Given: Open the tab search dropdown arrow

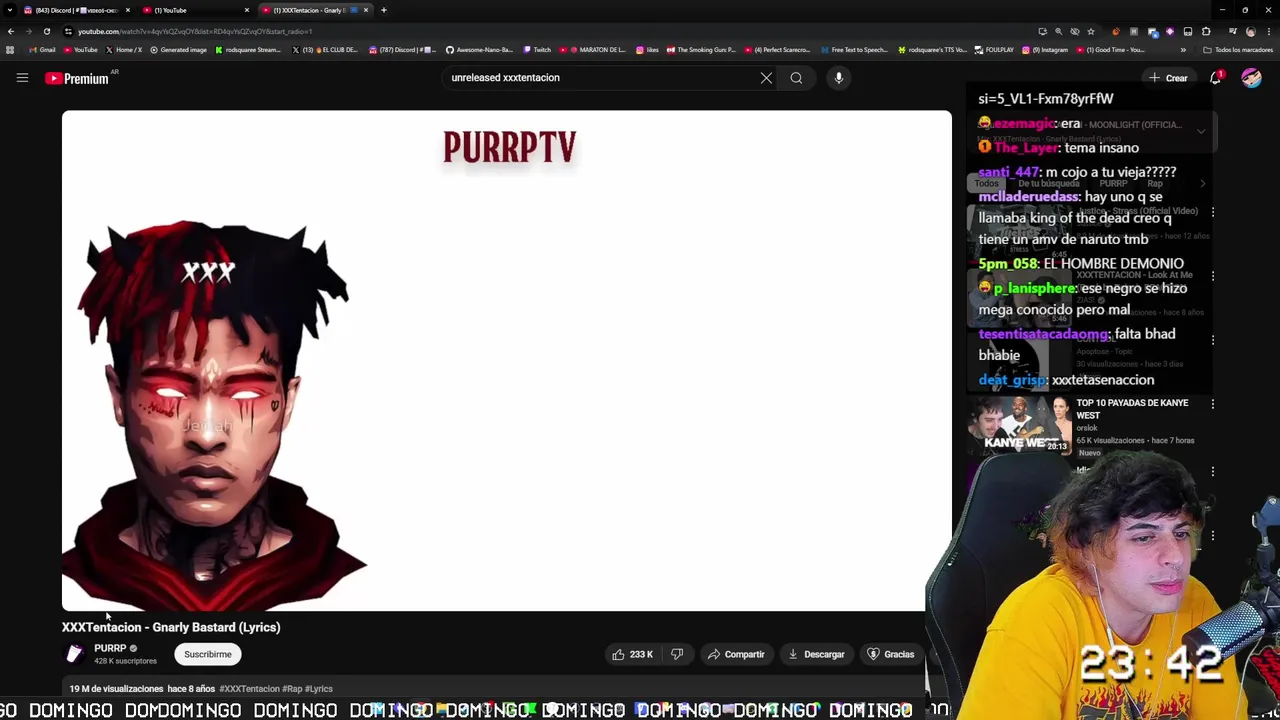Looking at the screenshot, I should coord(10,10).
